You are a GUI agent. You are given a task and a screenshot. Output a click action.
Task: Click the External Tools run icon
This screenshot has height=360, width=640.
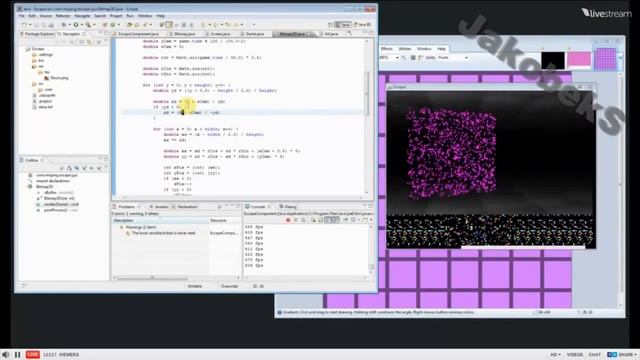(x=88, y=25)
